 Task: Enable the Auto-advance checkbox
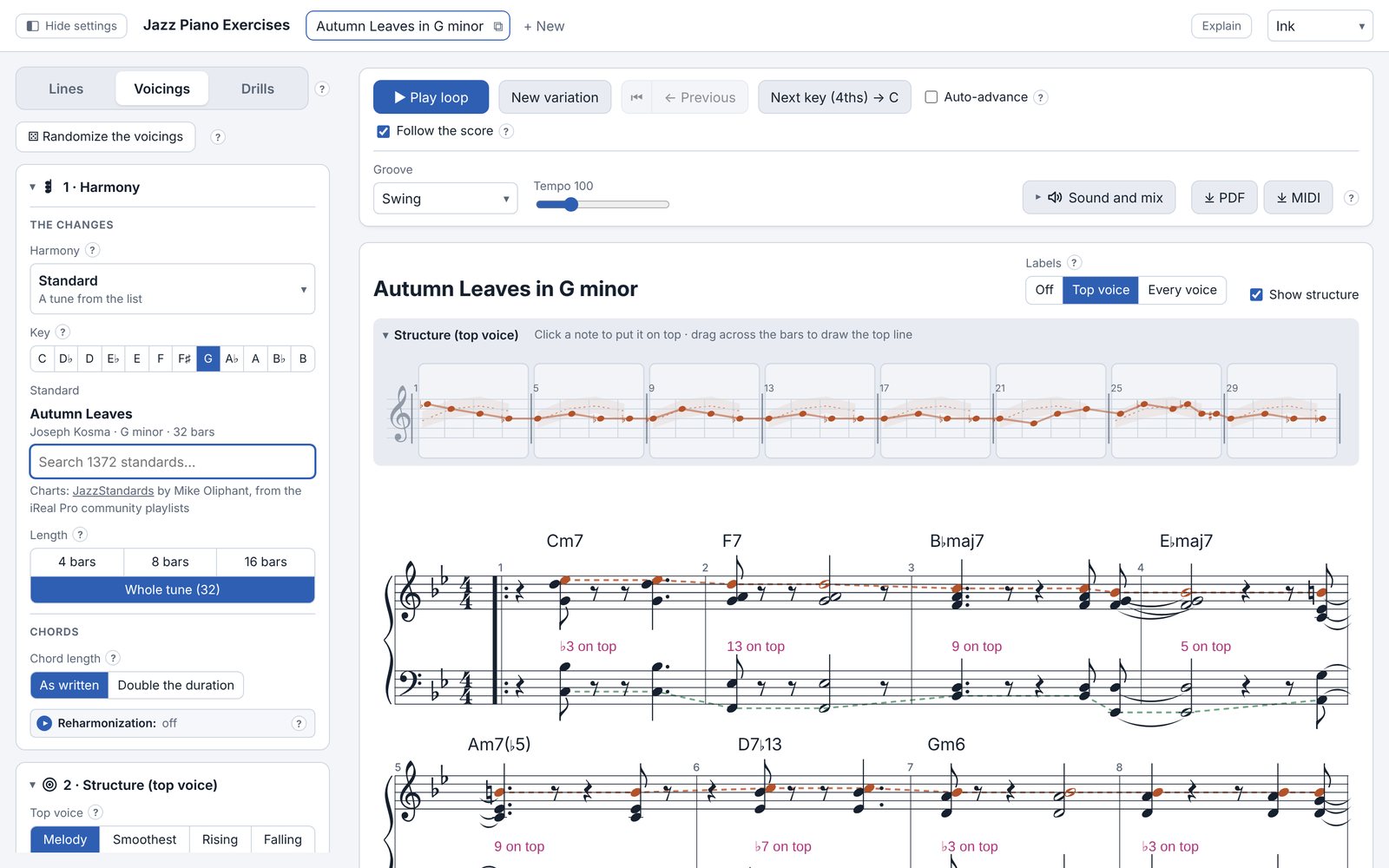pyautogui.click(x=931, y=97)
